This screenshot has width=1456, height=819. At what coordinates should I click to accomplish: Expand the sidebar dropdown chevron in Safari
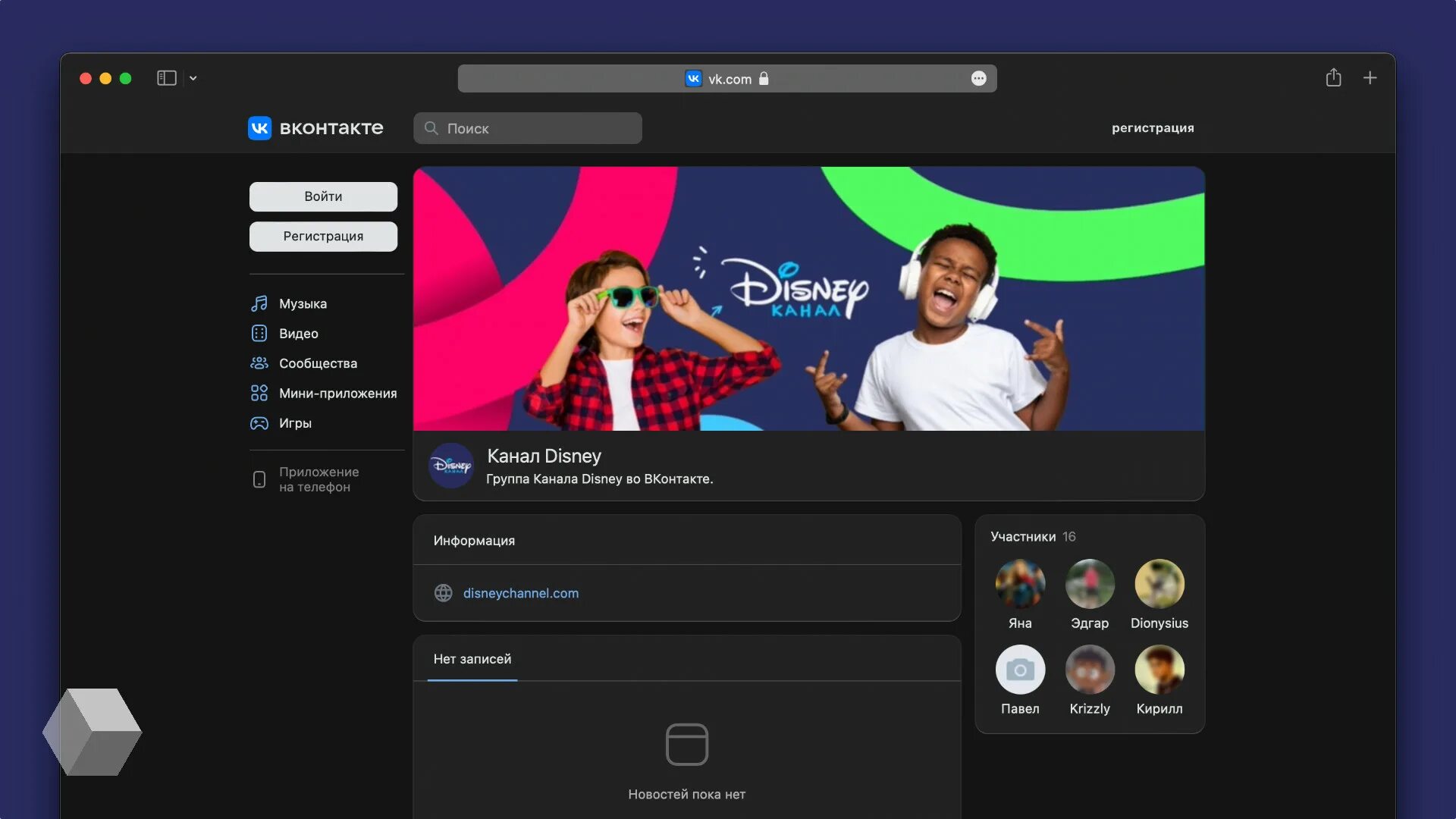tap(193, 78)
